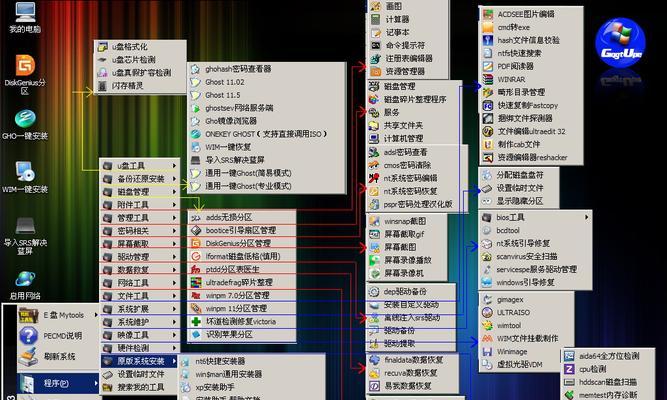Viewport: 667px width, 400px height.
Task: Expand the 映像工具 submenu arrow
Action: [x=174, y=335]
